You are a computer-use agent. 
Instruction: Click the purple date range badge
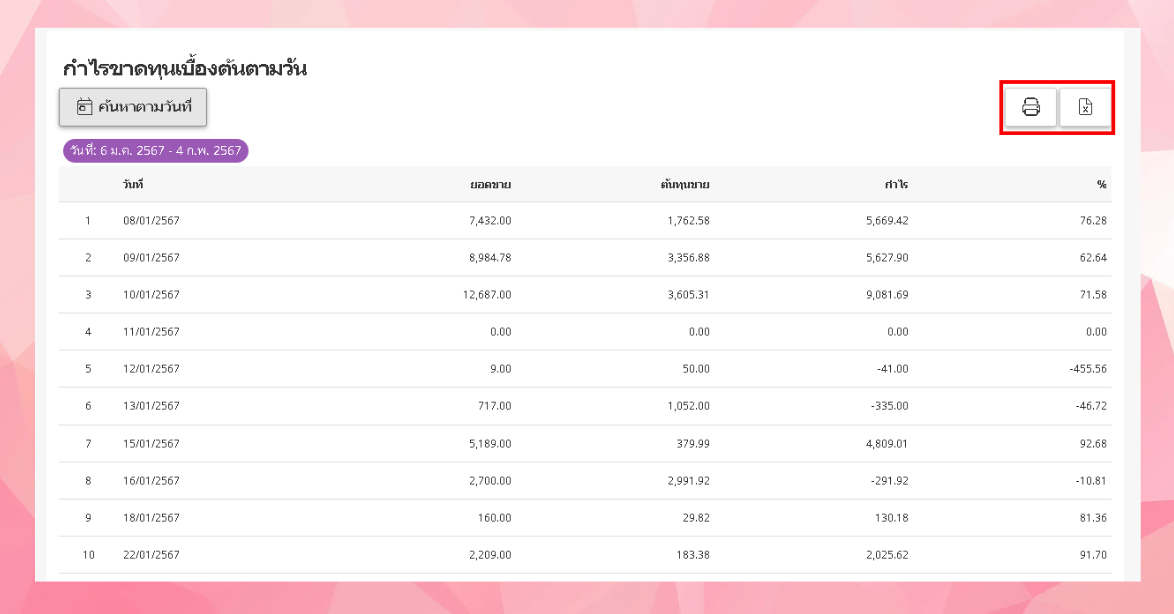coord(155,151)
